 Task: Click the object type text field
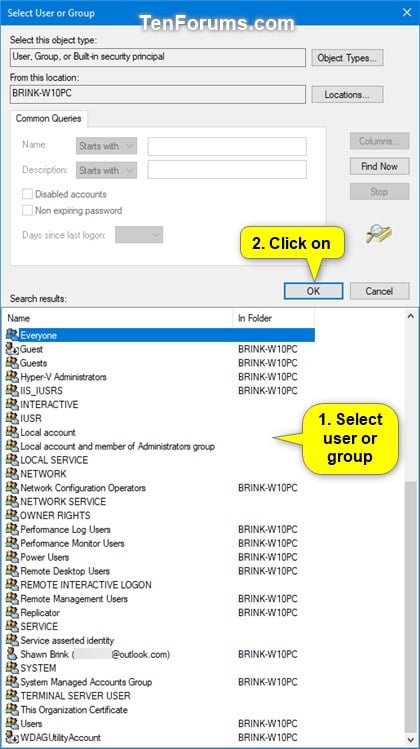point(158,57)
